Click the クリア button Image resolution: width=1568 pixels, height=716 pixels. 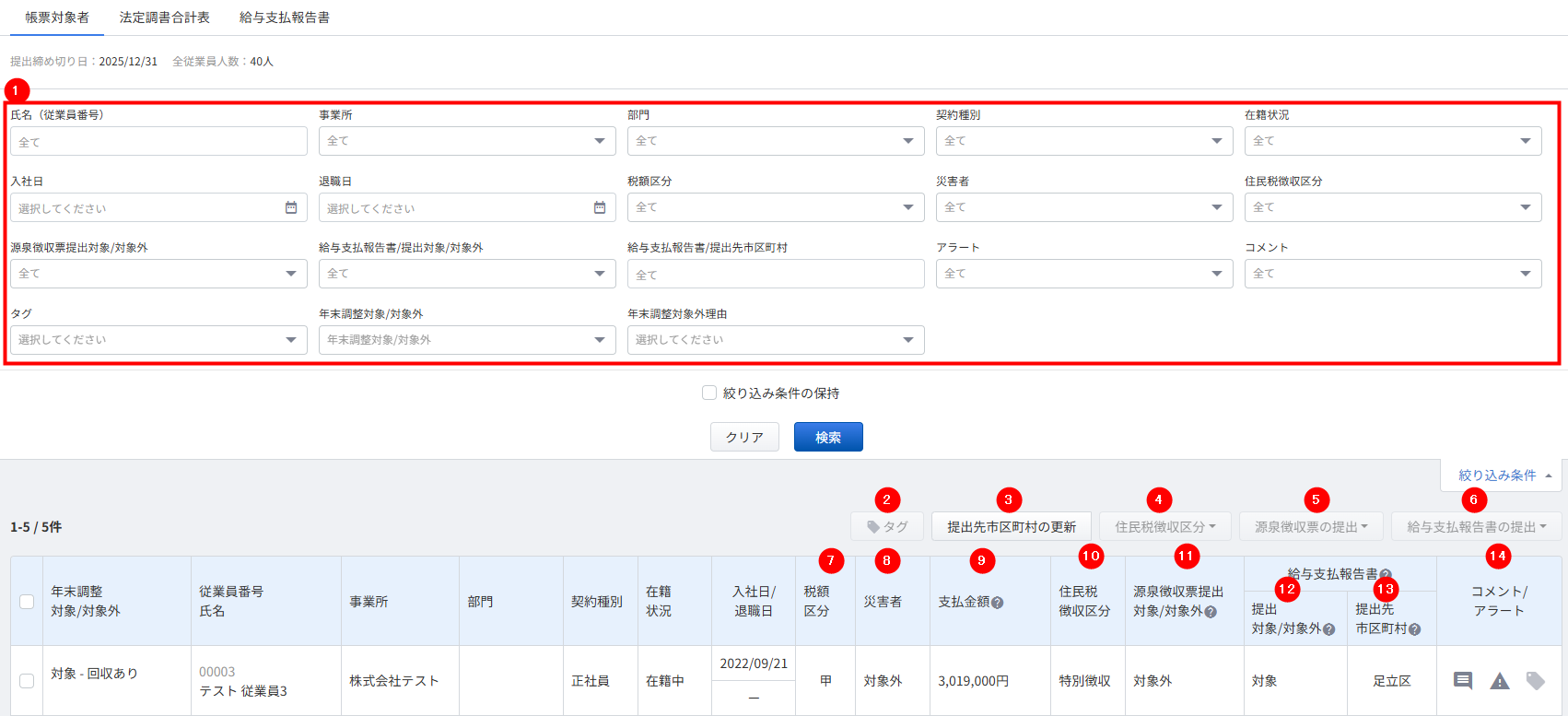(744, 437)
